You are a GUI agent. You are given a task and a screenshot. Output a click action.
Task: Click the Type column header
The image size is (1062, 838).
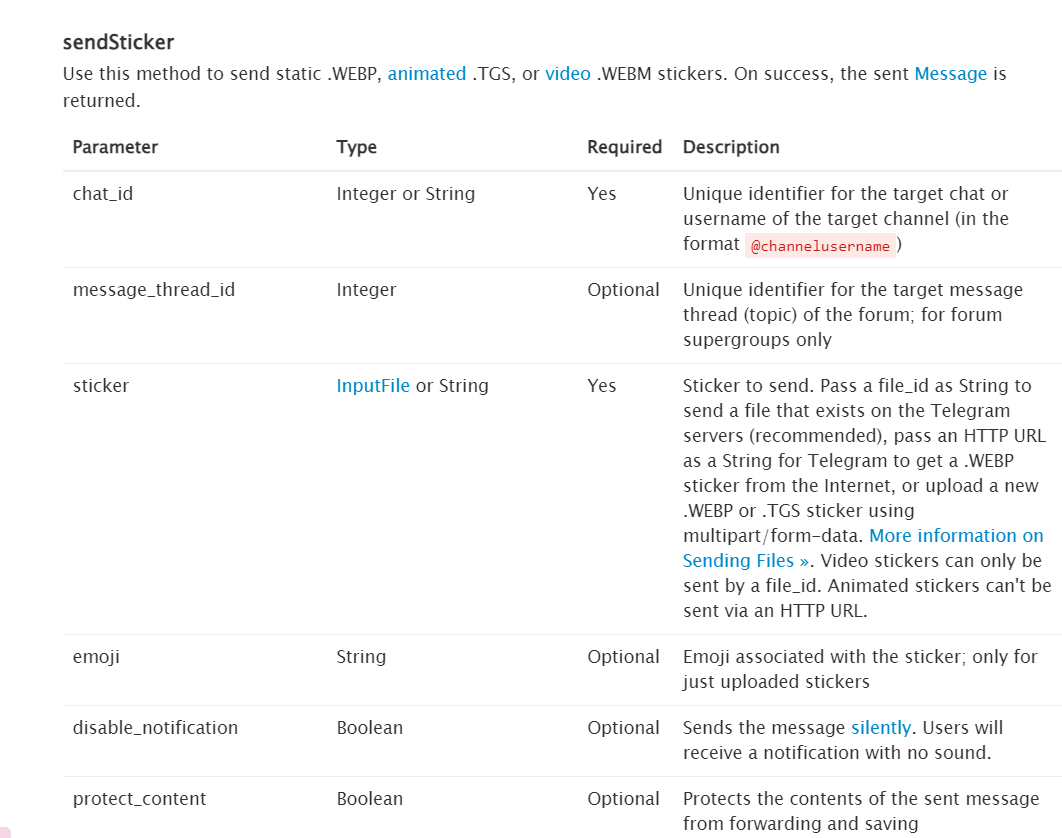click(356, 147)
